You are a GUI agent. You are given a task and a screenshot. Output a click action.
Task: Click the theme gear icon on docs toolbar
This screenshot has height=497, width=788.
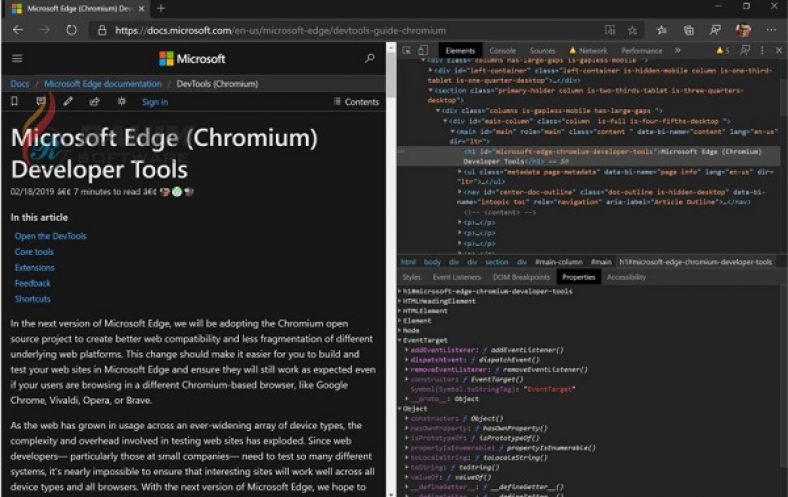tap(122, 102)
